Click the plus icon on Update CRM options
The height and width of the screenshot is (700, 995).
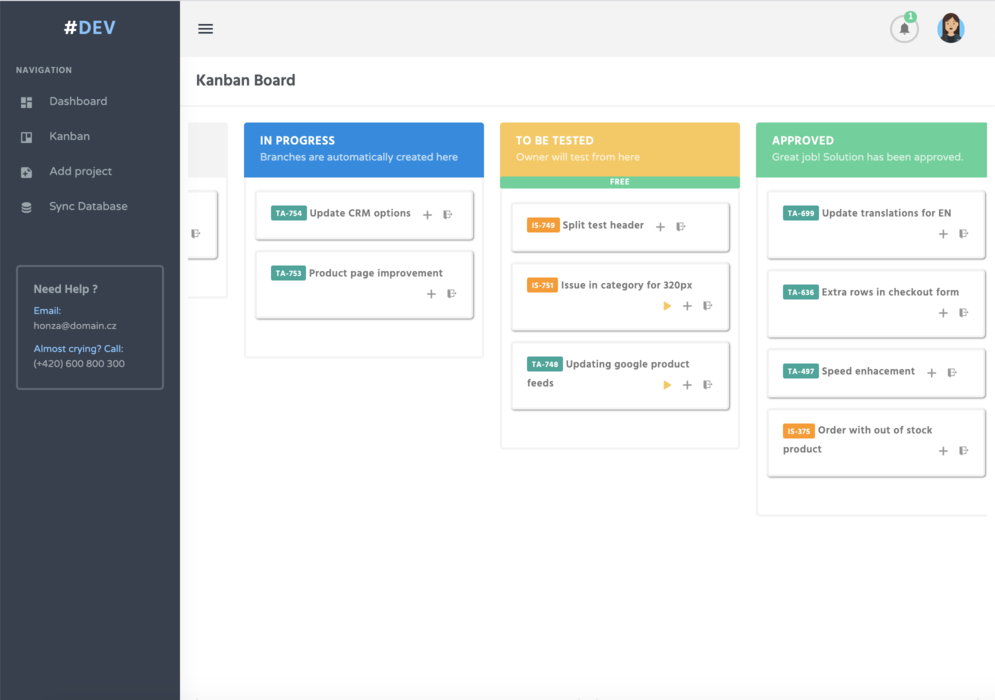427,215
